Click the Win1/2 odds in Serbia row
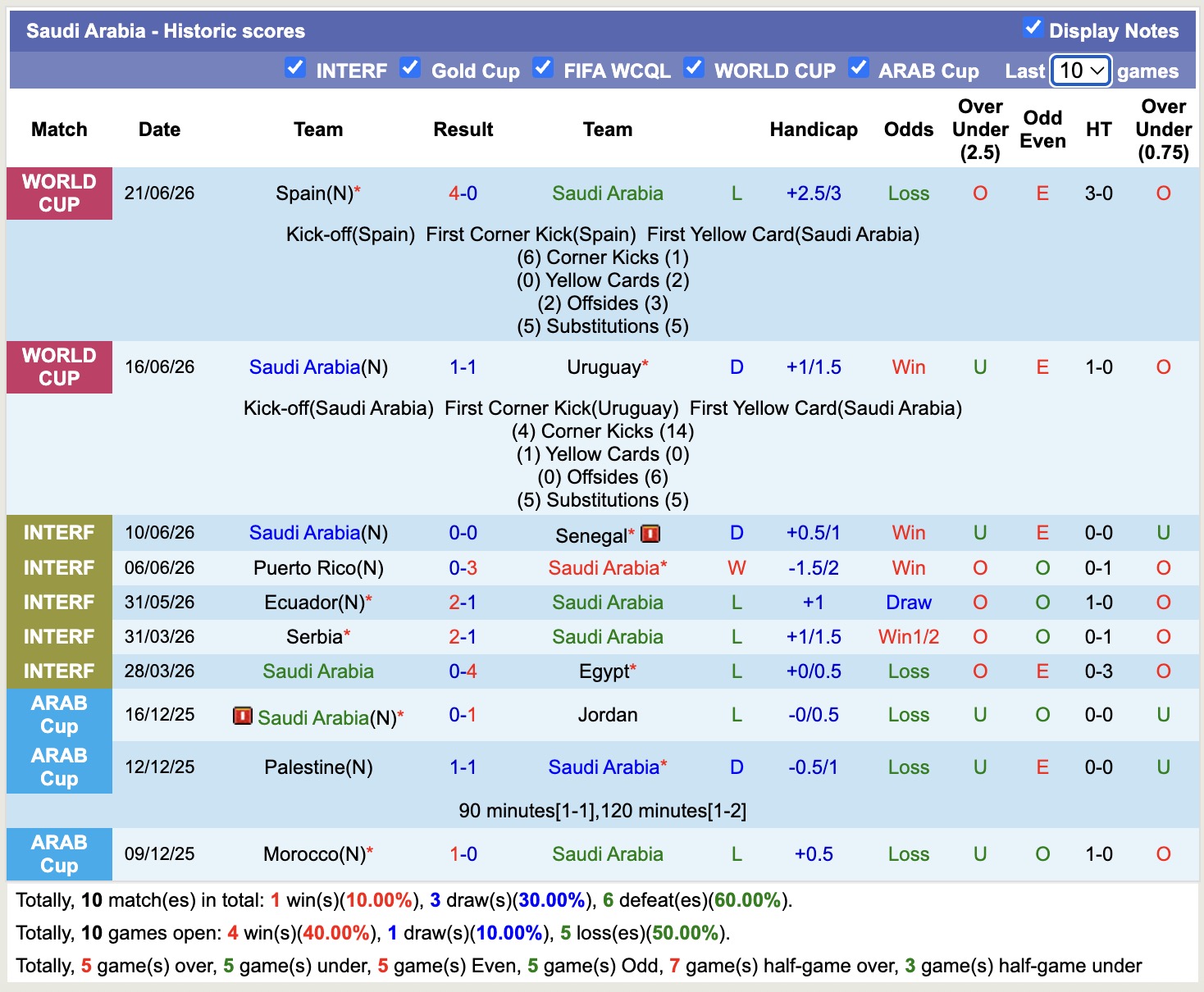1204x992 pixels. (909, 637)
